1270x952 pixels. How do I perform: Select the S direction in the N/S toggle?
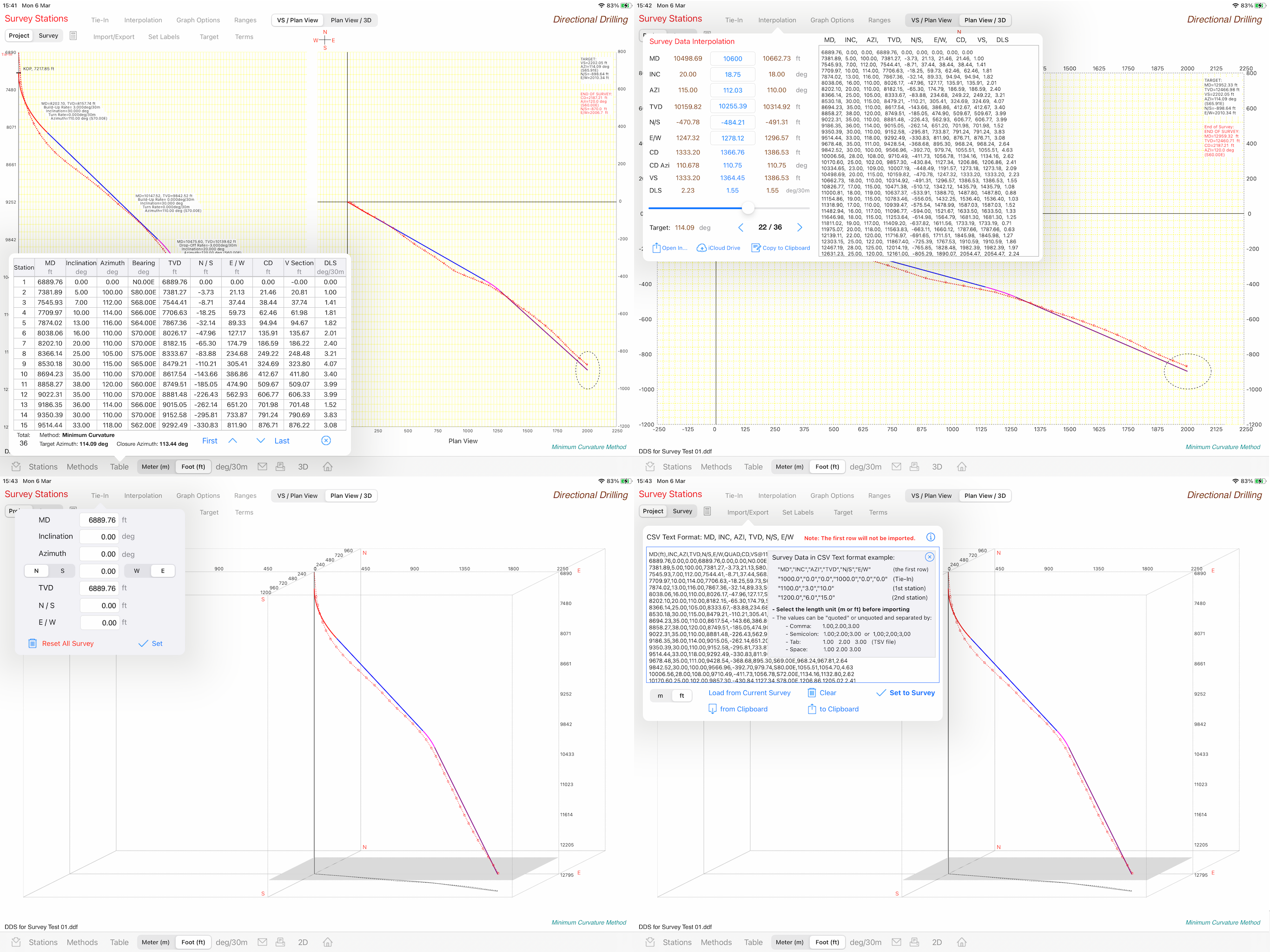(63, 571)
